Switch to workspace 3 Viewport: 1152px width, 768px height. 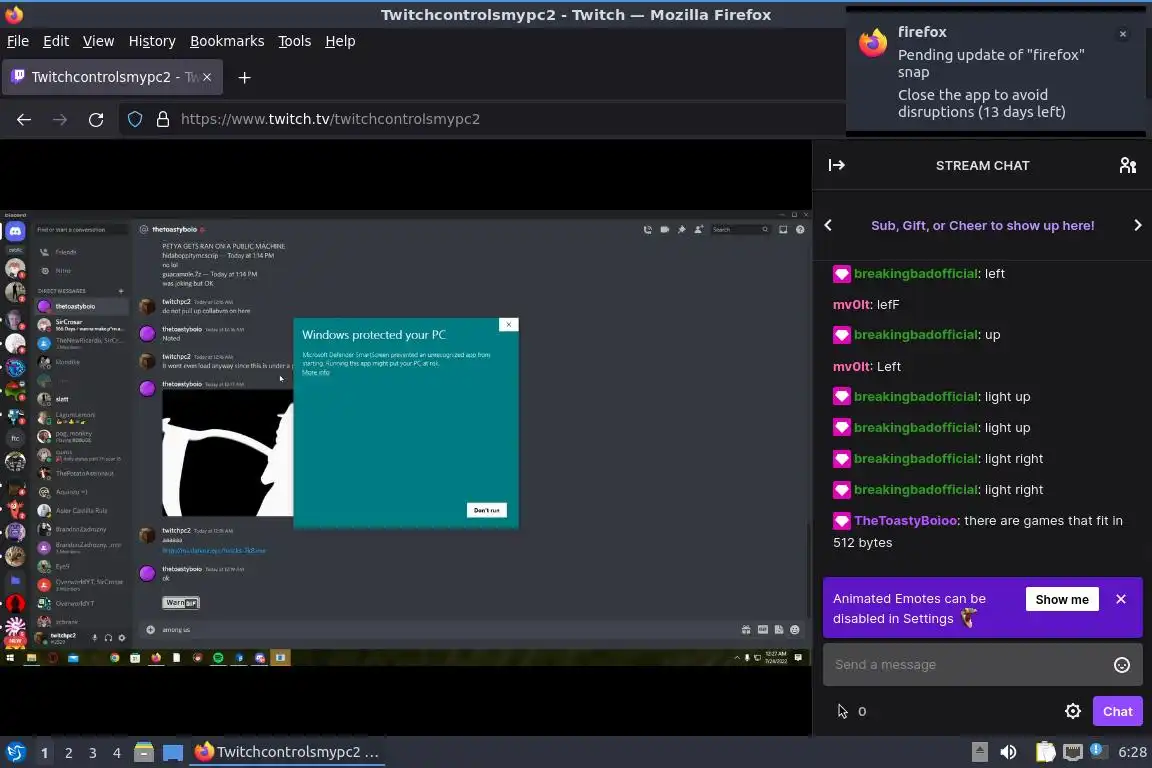coord(93,753)
